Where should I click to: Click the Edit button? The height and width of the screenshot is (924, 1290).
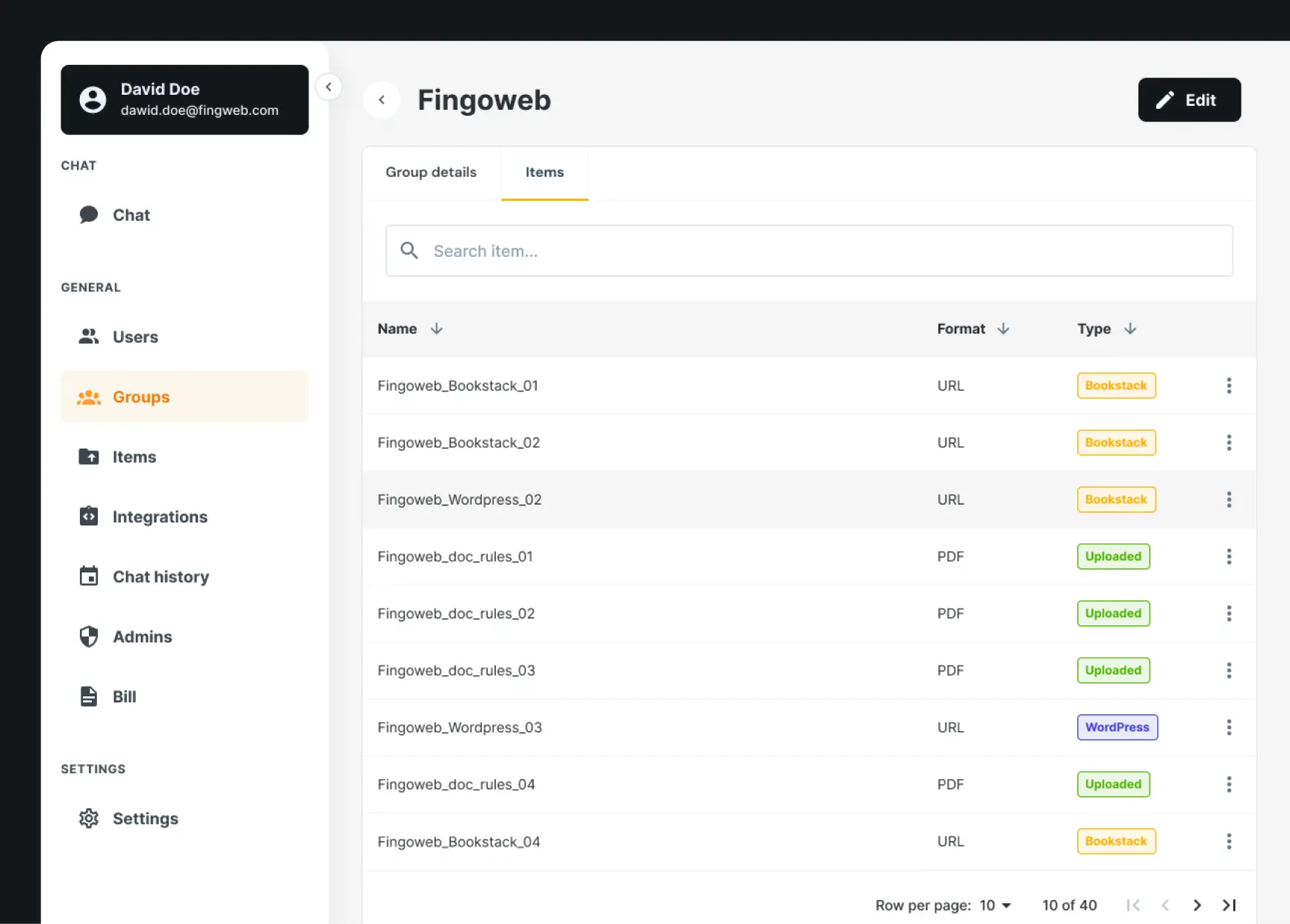[1188, 99]
